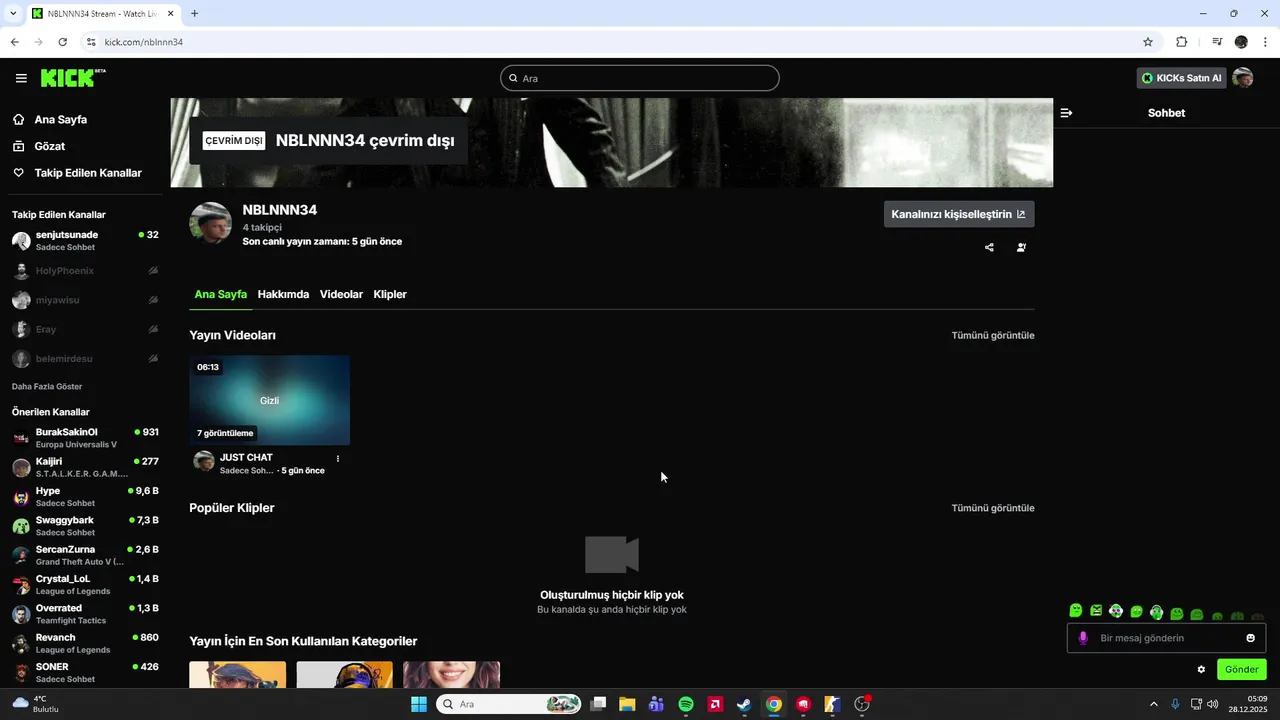Open the Crystal_LoL recommended channel
The image size is (1280, 720).
tap(85, 584)
